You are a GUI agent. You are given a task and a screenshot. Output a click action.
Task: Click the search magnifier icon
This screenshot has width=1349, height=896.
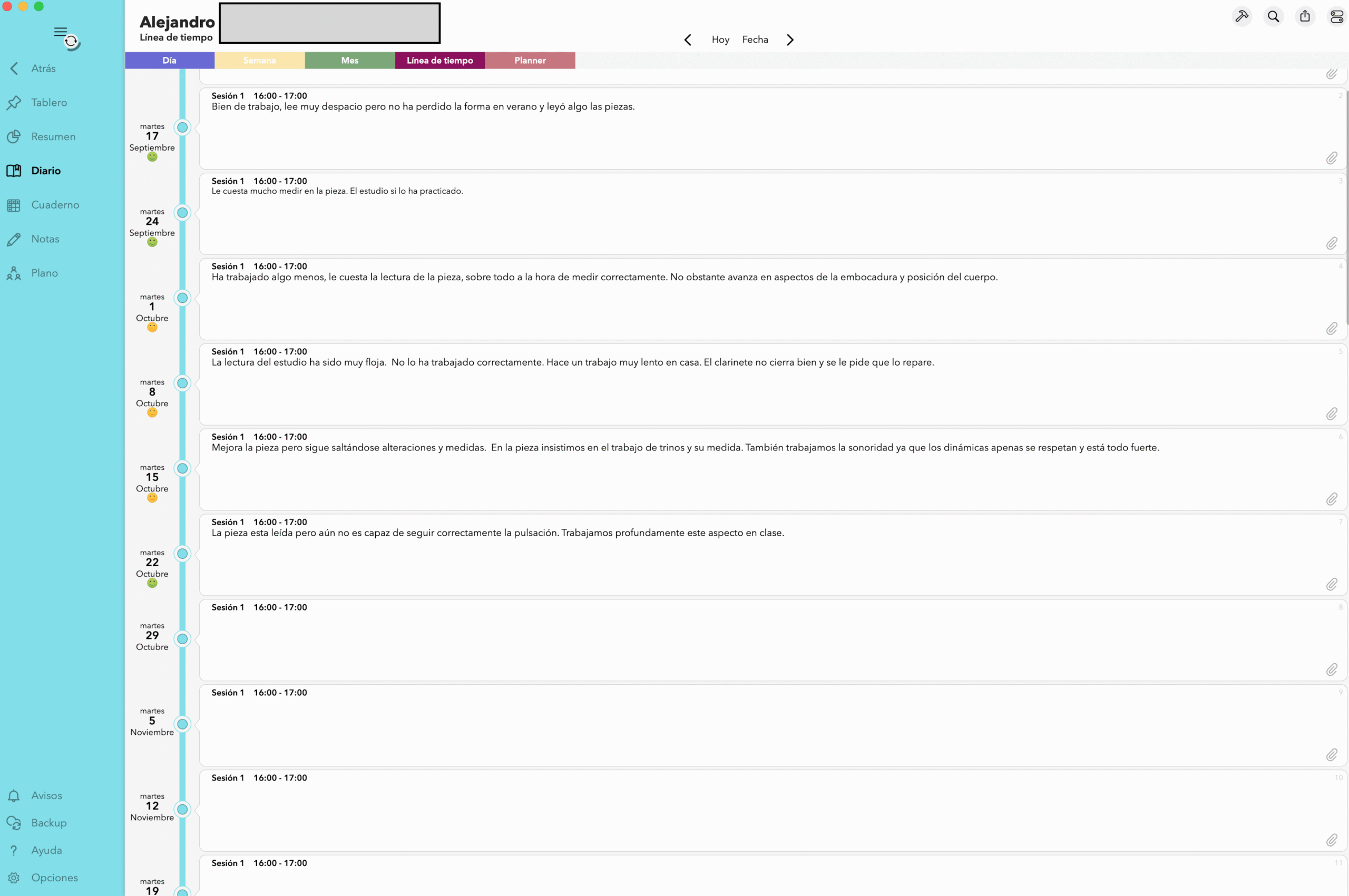pyautogui.click(x=1273, y=16)
